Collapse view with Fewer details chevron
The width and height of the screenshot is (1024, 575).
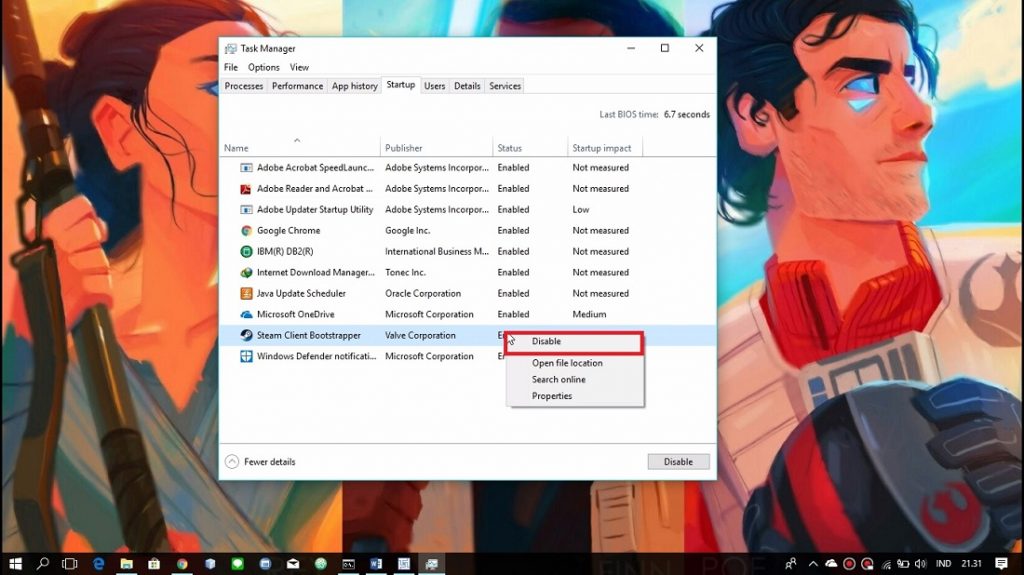(232, 462)
